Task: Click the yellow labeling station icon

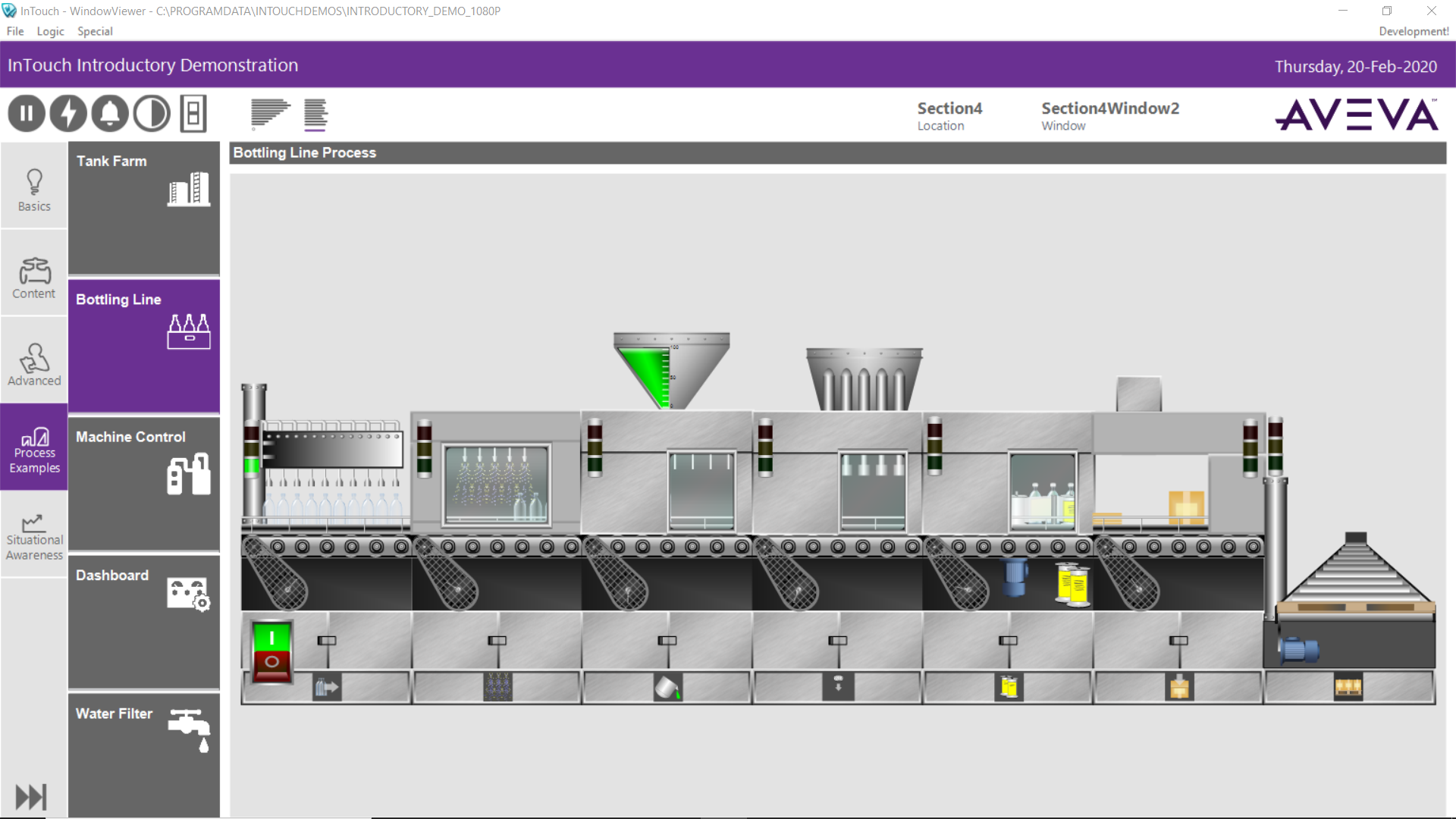Action: (1009, 687)
